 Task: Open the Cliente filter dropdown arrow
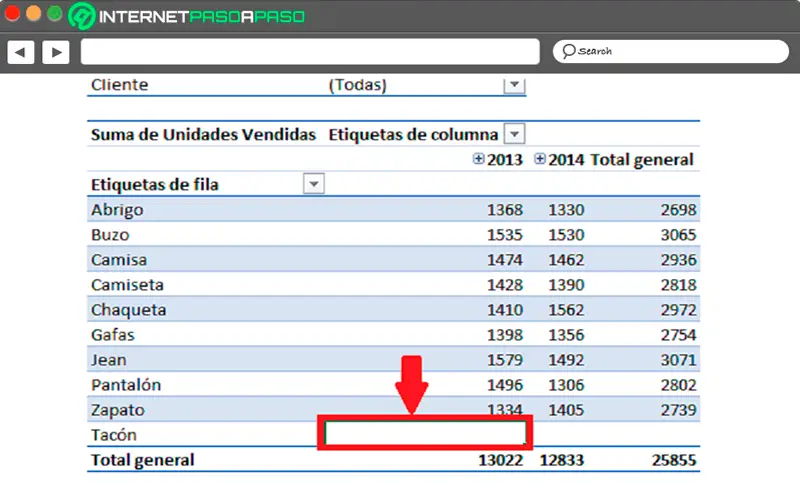coord(514,85)
